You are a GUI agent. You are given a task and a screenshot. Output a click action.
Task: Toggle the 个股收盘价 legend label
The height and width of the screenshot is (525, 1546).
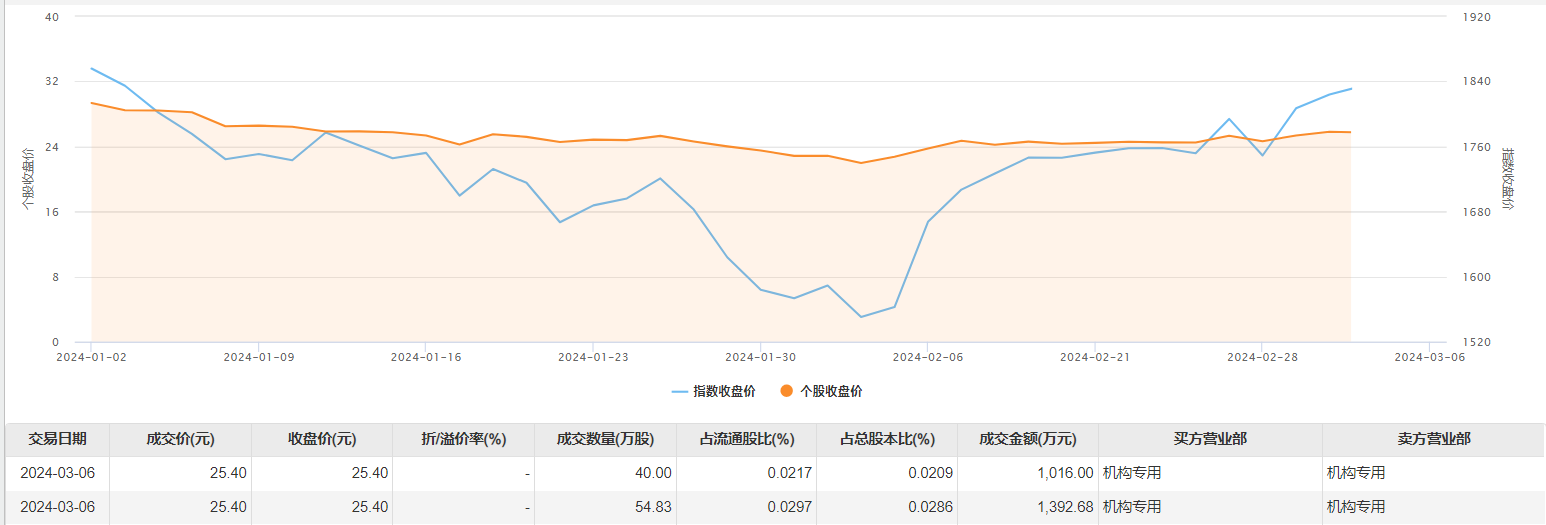[x=831, y=391]
